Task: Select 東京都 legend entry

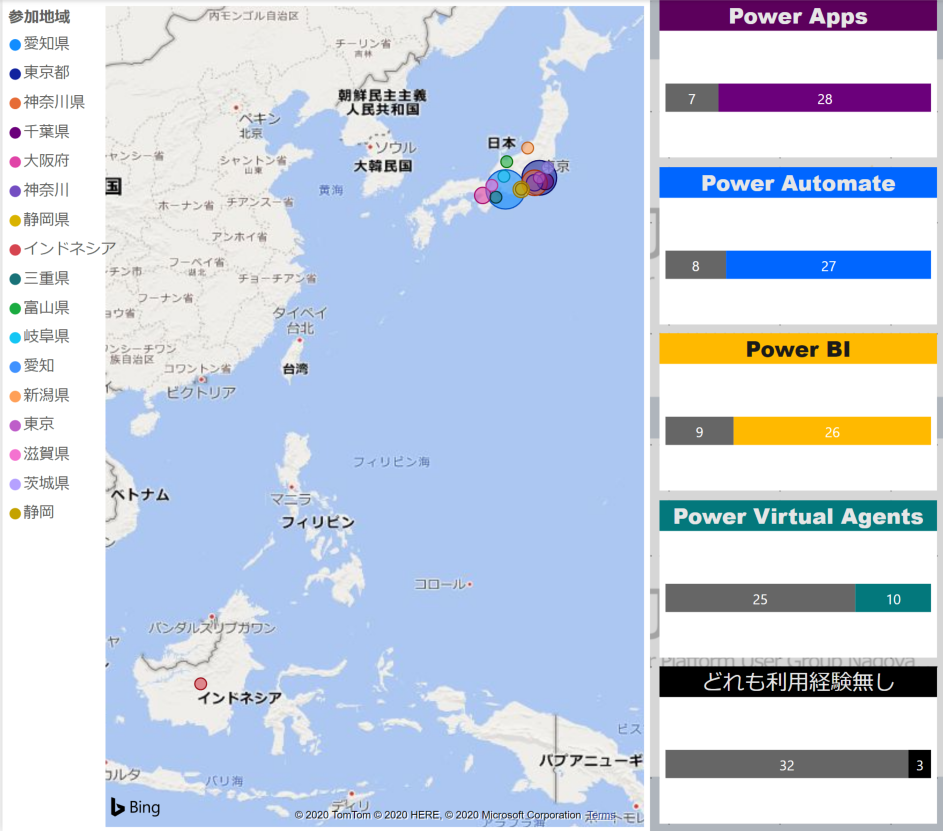Action: point(40,73)
